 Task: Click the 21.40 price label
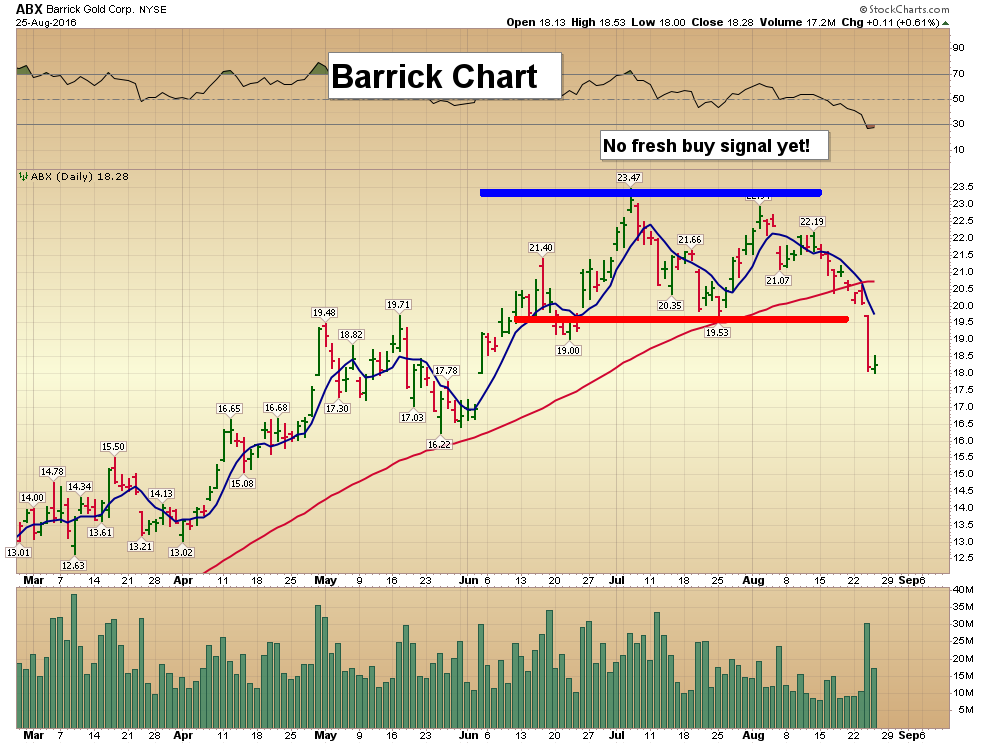click(x=541, y=248)
